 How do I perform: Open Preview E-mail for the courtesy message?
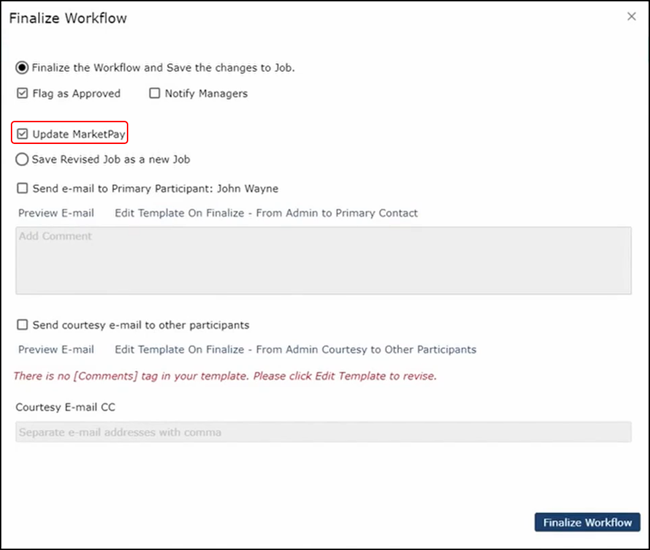tap(56, 350)
